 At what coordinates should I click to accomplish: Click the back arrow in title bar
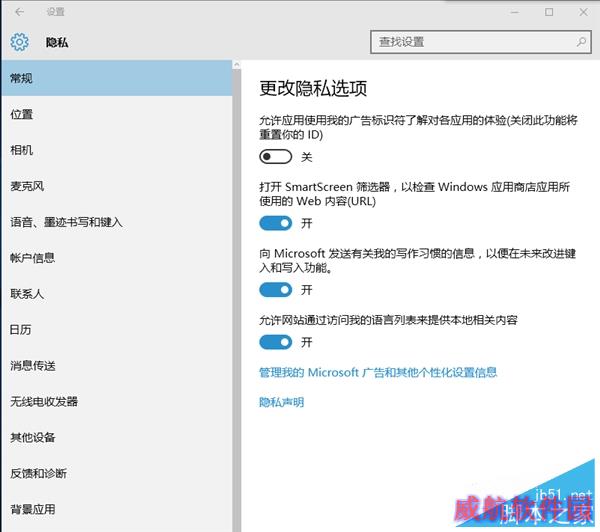click(x=19, y=12)
